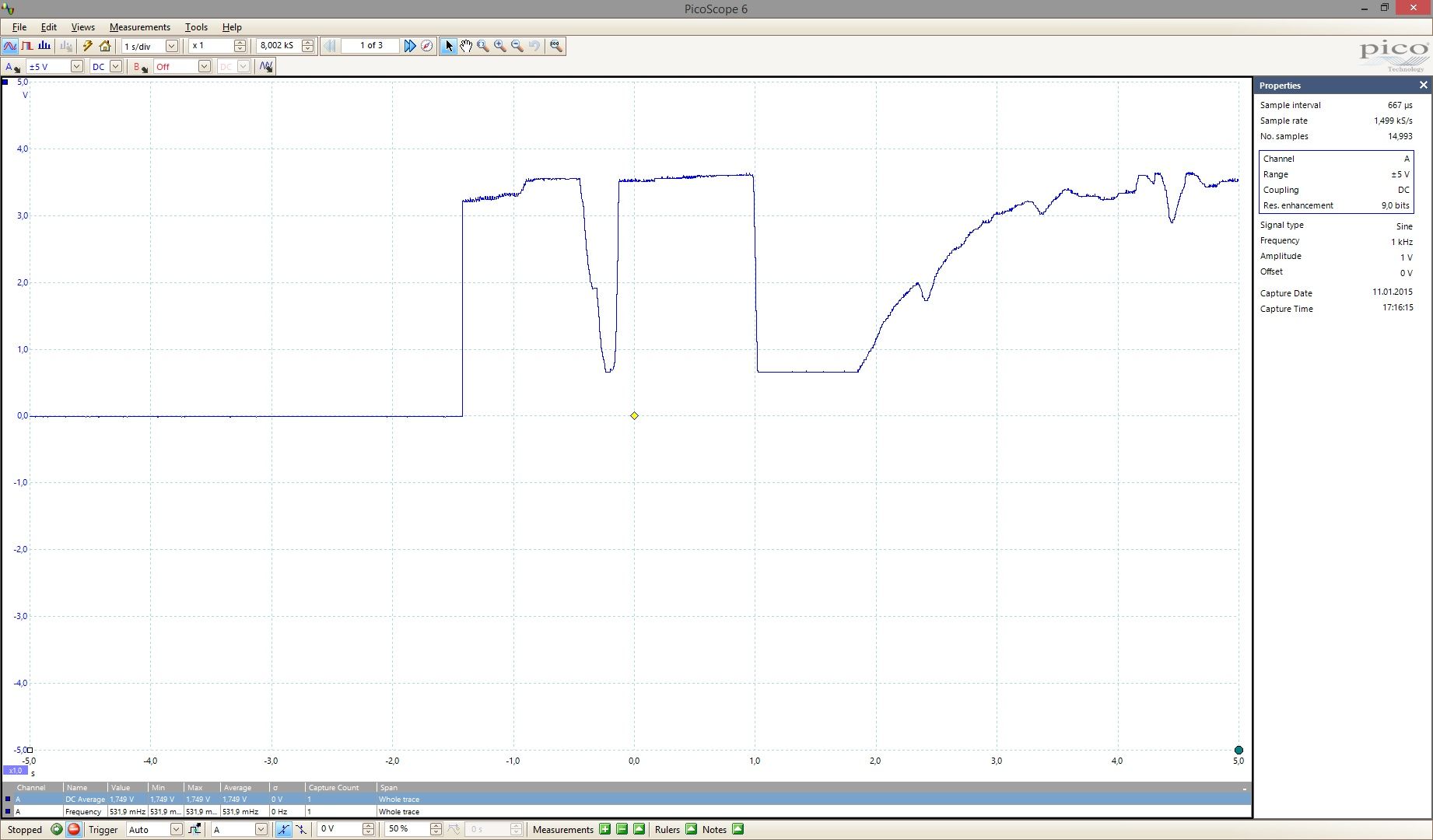Select the Spectrum Mode view icon
The image size is (1433, 840).
click(44, 46)
